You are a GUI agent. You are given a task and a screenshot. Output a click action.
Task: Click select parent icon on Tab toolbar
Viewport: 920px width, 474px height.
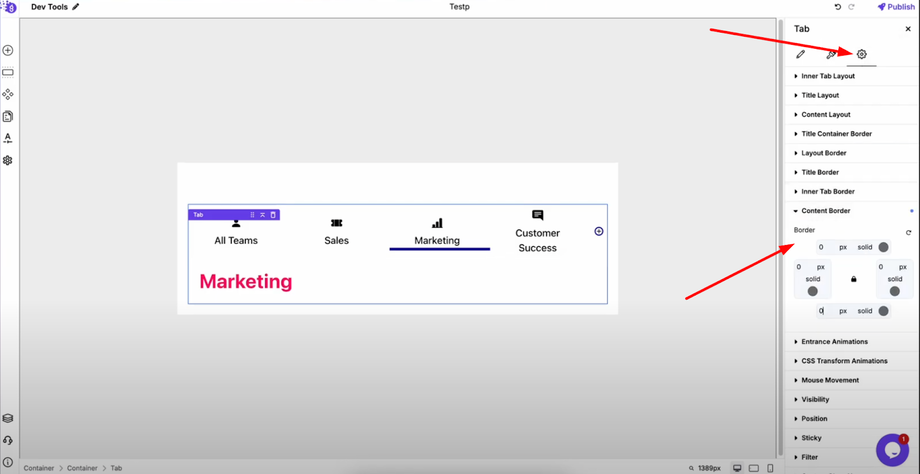262,215
